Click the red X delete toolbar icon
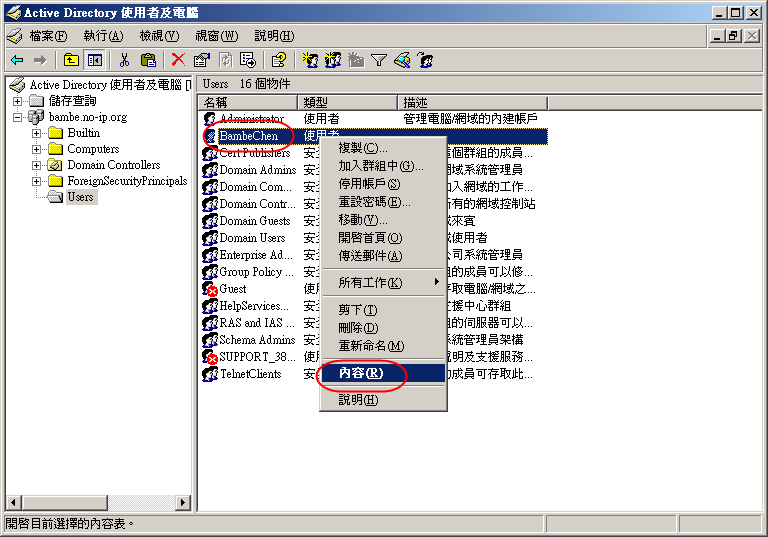The image size is (768, 537). [x=178, y=60]
